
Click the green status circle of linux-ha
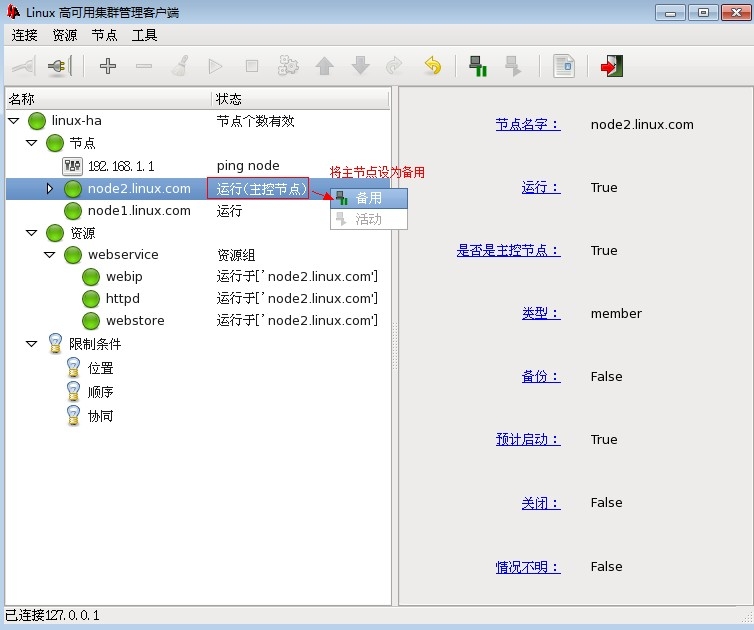(x=37, y=121)
